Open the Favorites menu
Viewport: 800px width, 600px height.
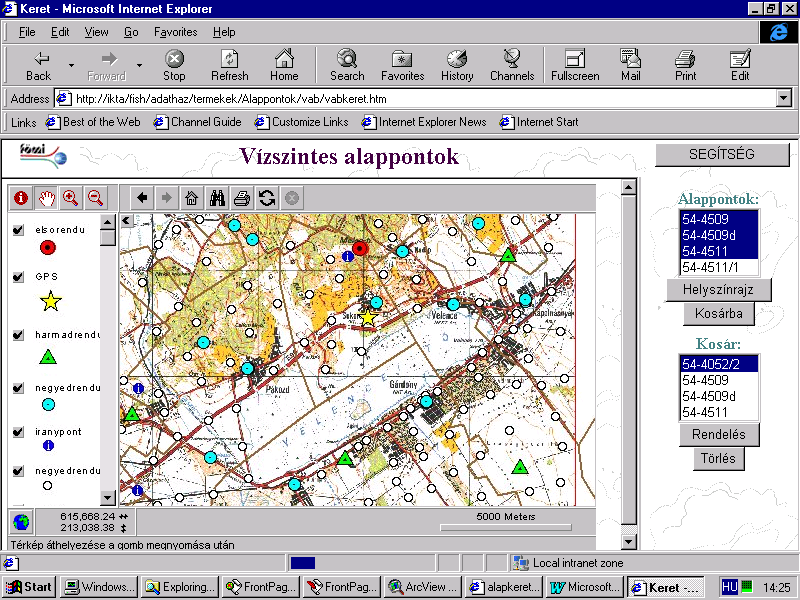coord(175,32)
